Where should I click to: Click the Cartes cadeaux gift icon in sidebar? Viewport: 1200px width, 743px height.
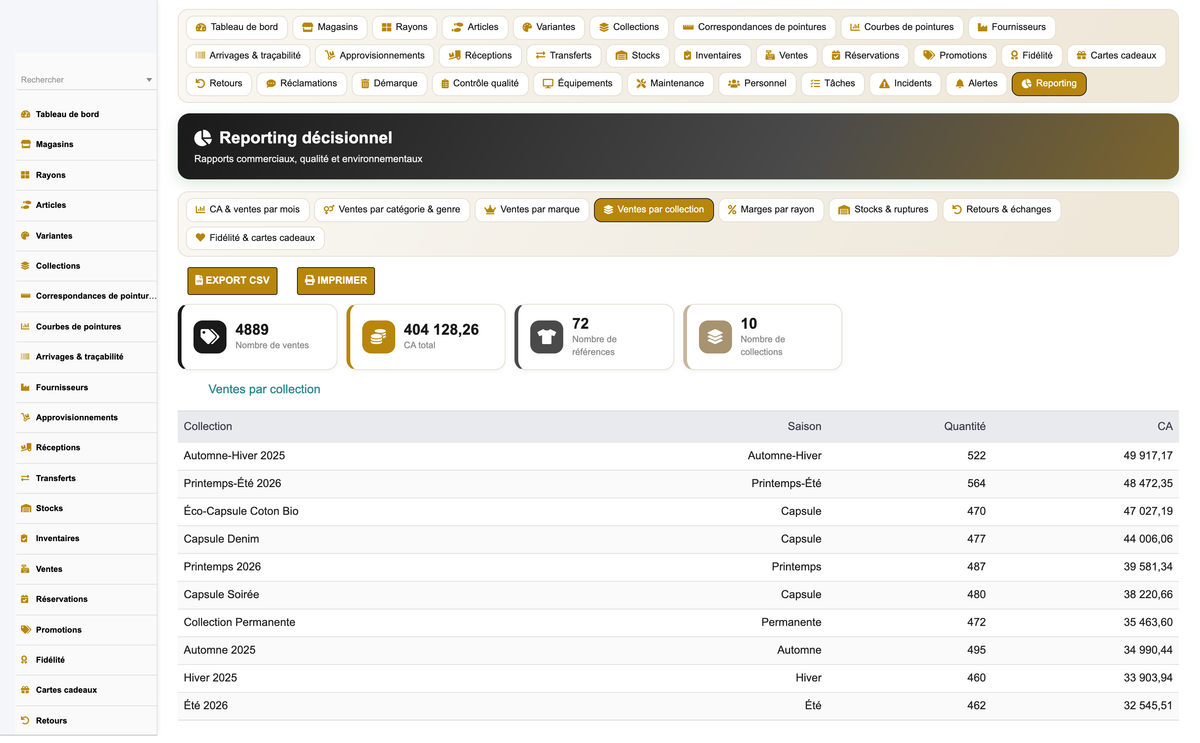click(25, 690)
